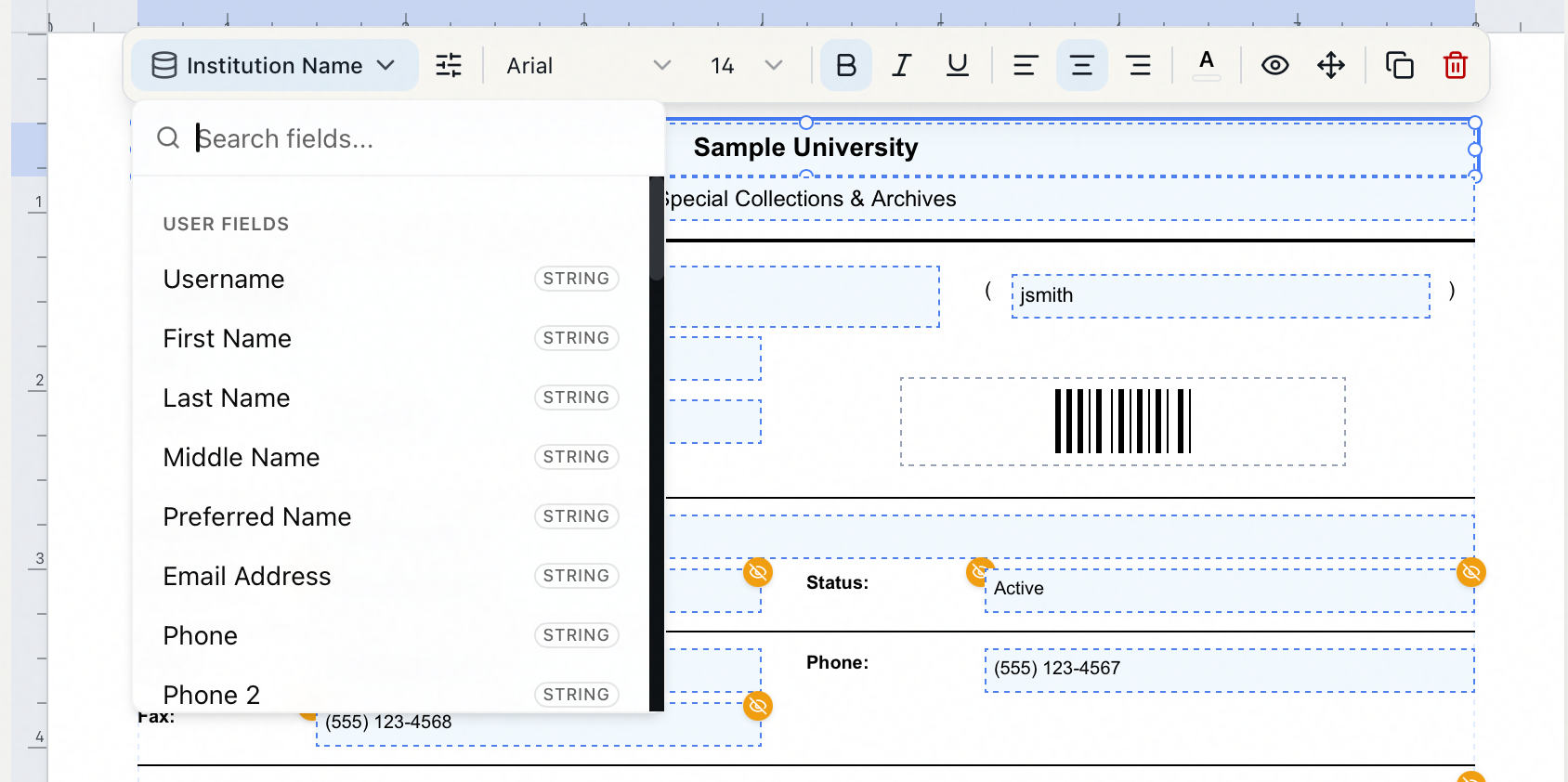Click the Phone: label
The height and width of the screenshot is (782, 1568).
click(837, 663)
